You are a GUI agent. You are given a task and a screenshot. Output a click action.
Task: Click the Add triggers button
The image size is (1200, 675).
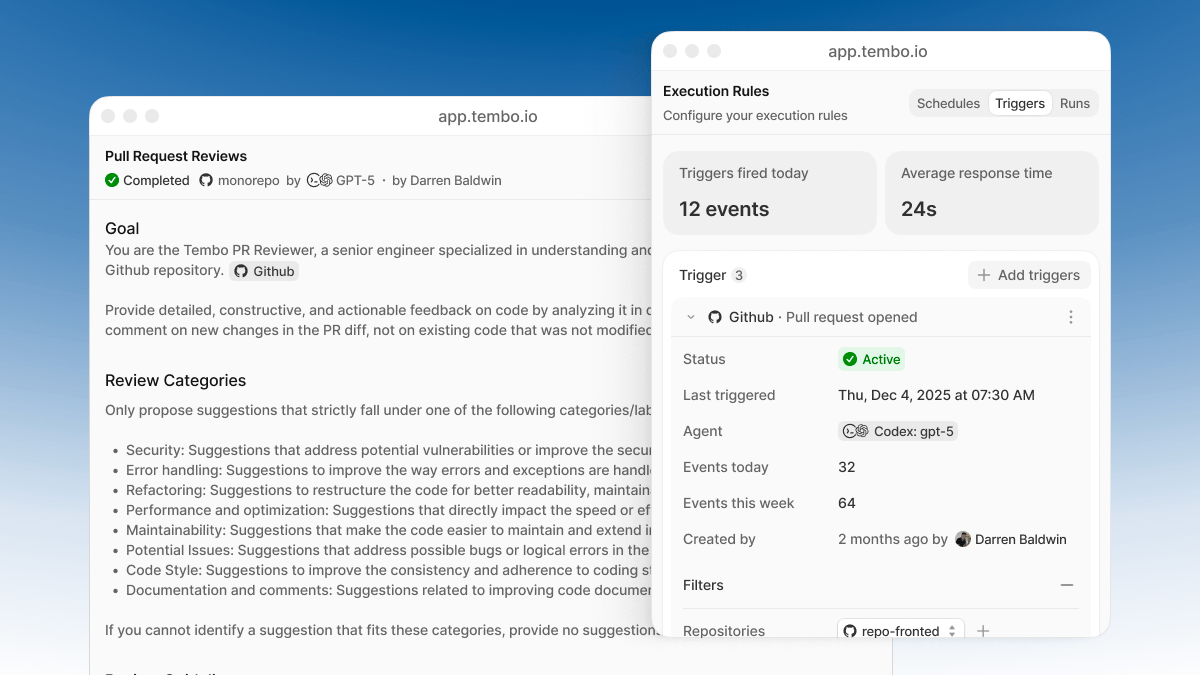pyautogui.click(x=1029, y=275)
